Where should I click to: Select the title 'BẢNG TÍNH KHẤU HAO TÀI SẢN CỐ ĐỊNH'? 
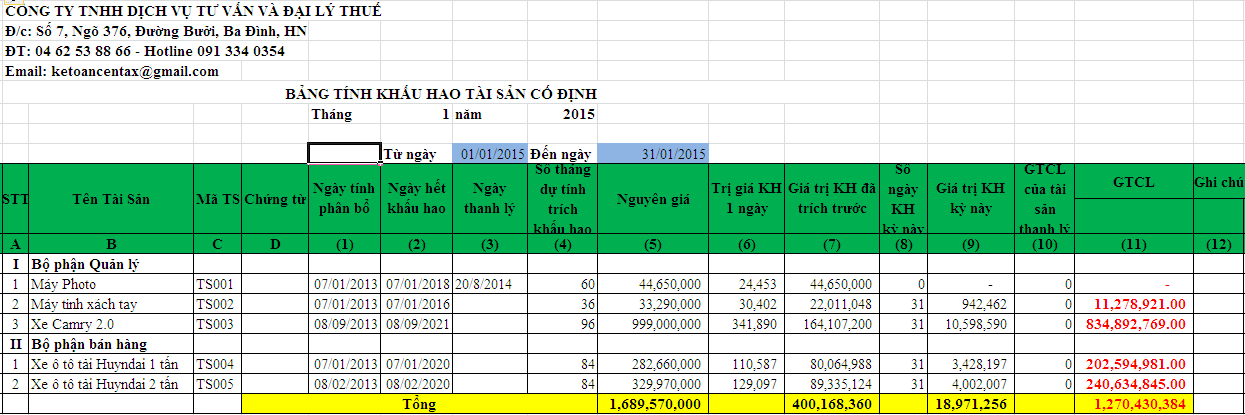[x=442, y=95]
